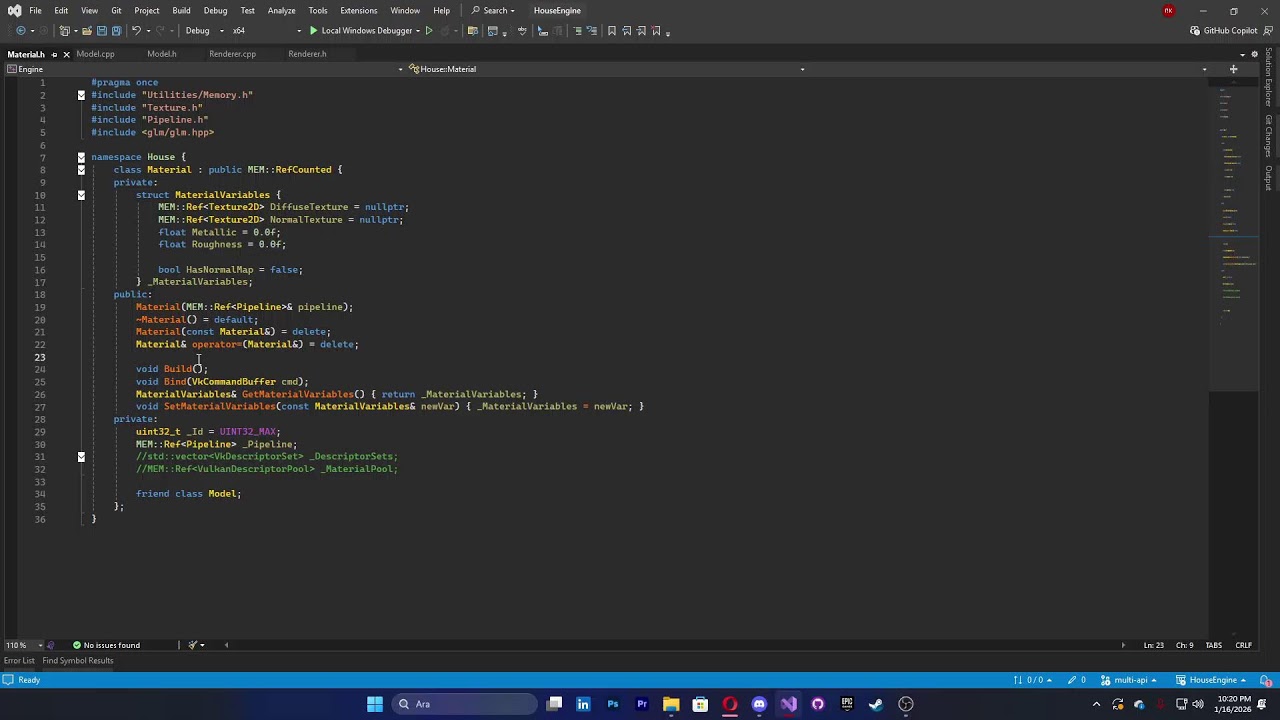
Task: Toggle a bookmark on the current line
Action: click(x=612, y=31)
